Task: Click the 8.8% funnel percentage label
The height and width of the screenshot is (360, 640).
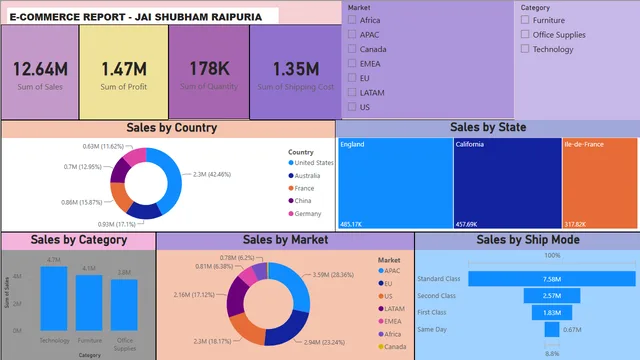Action: [552, 353]
